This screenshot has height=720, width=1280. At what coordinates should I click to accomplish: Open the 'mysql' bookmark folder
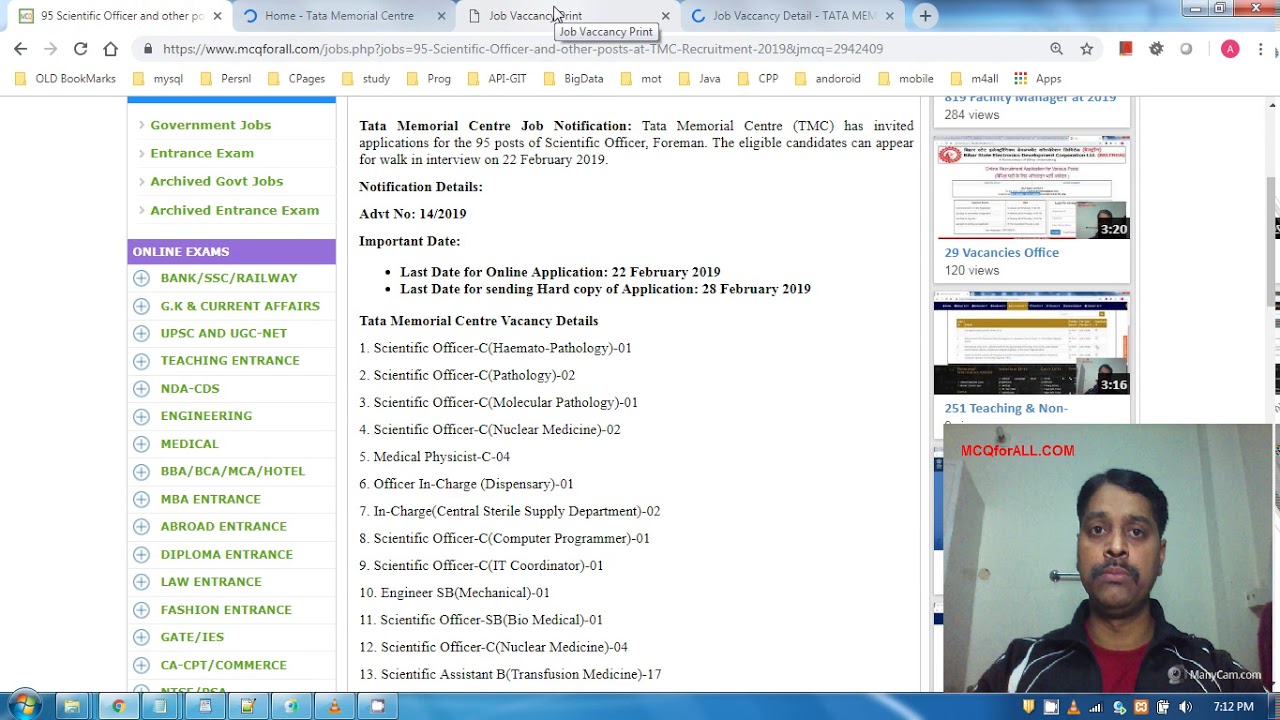pyautogui.click(x=157, y=78)
